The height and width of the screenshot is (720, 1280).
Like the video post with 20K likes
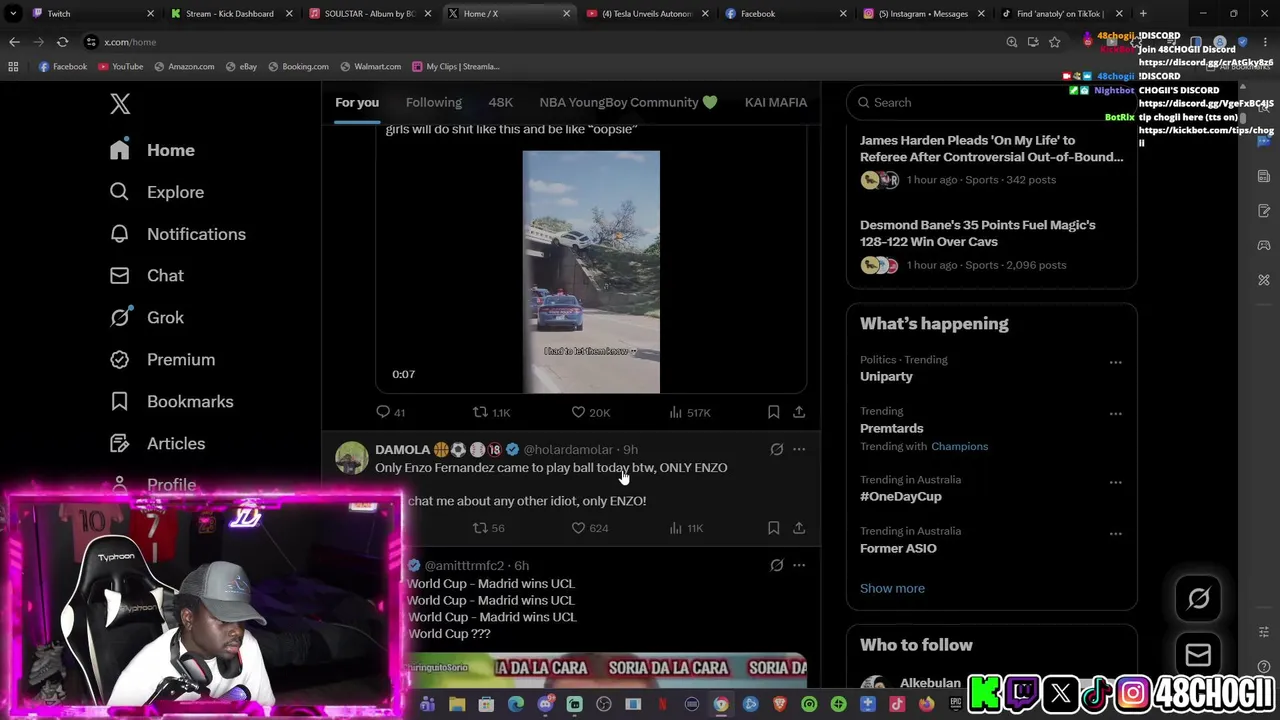(x=590, y=412)
